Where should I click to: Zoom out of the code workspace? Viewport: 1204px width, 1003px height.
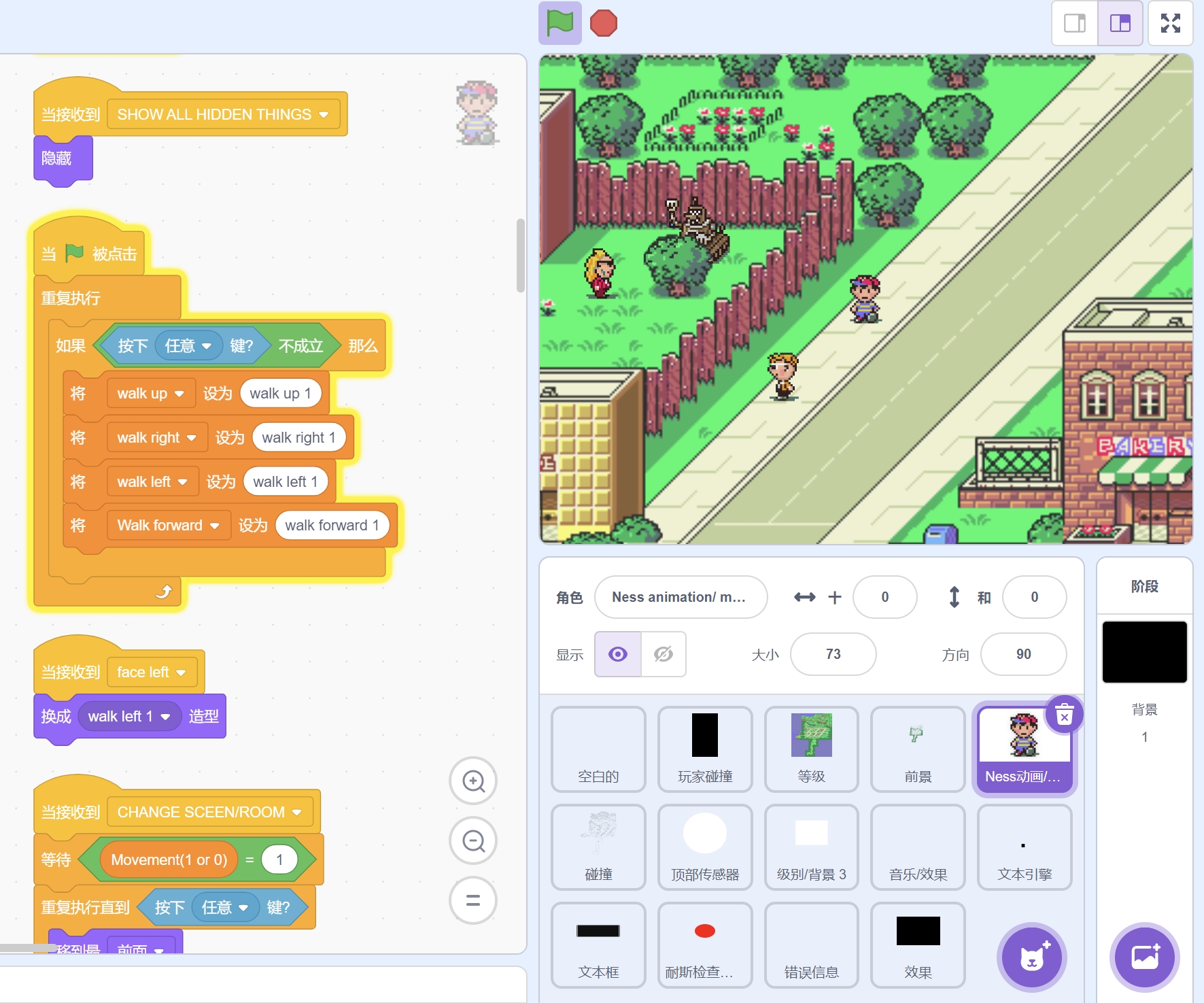point(473,841)
